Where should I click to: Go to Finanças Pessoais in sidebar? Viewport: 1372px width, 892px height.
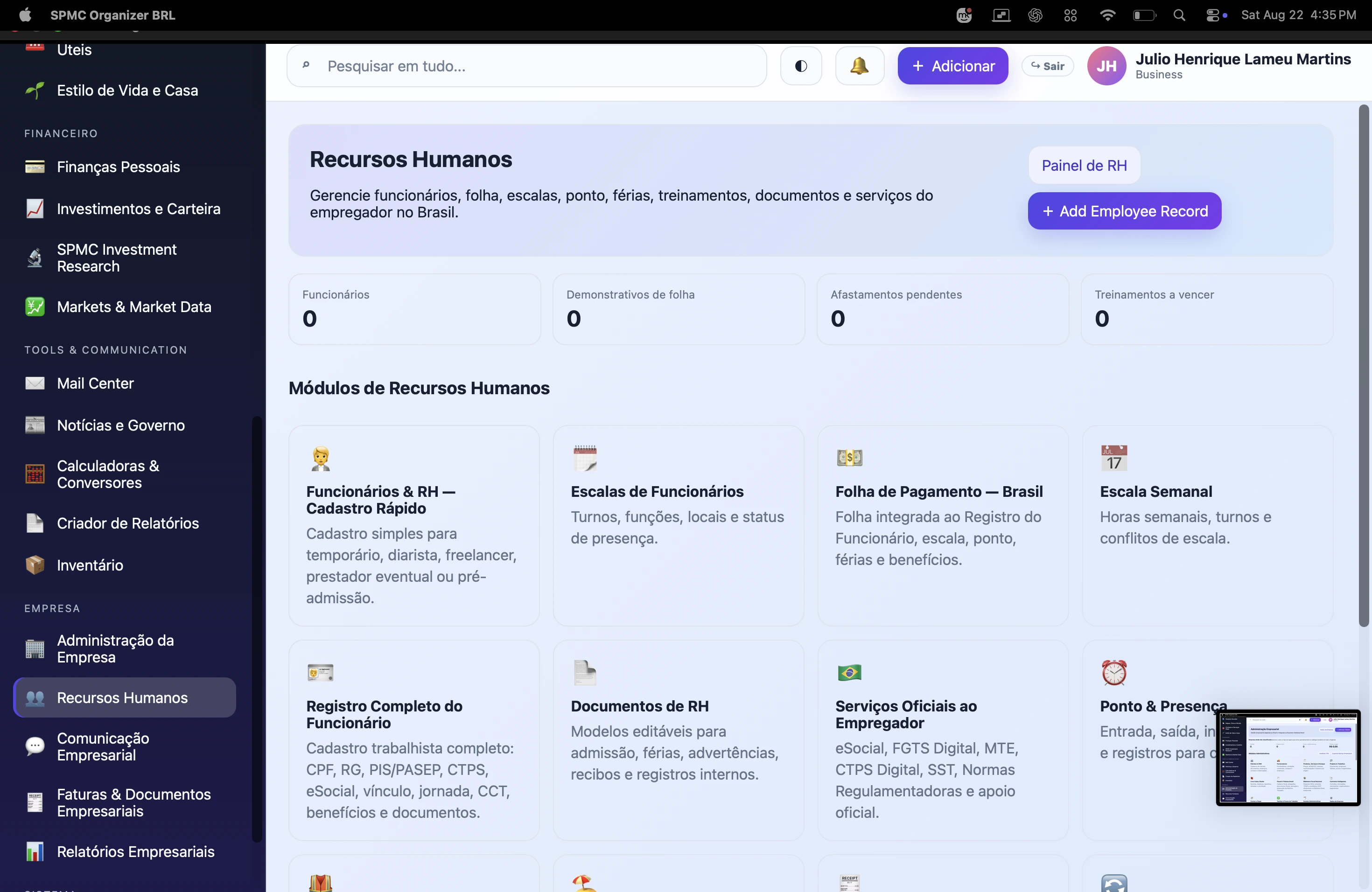125,167
